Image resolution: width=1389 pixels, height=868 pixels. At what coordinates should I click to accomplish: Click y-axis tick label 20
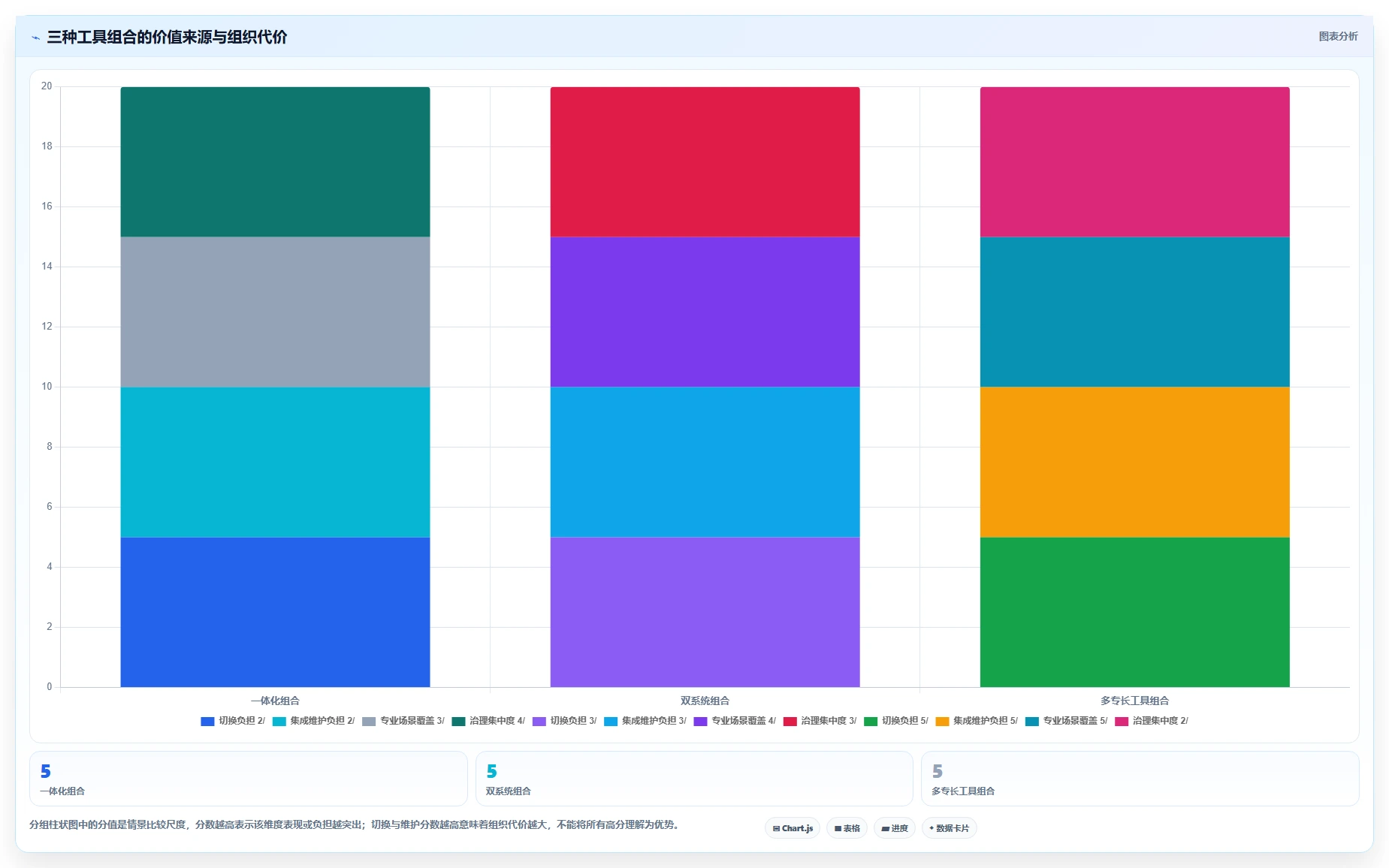[x=47, y=86]
